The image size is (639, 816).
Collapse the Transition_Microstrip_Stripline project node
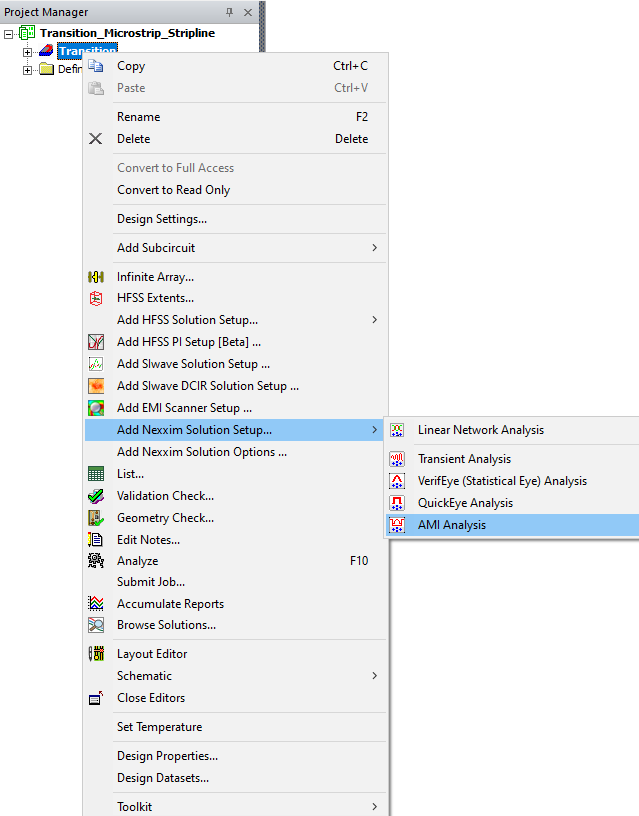click(8, 34)
